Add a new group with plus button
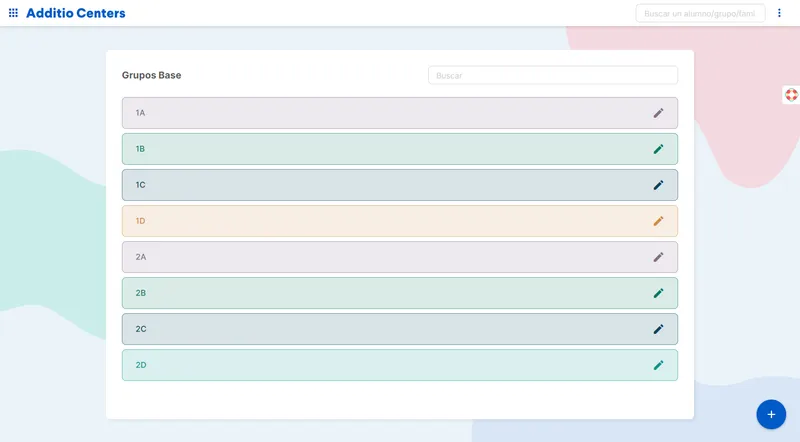Viewport: 800px width, 442px height. 771,414
